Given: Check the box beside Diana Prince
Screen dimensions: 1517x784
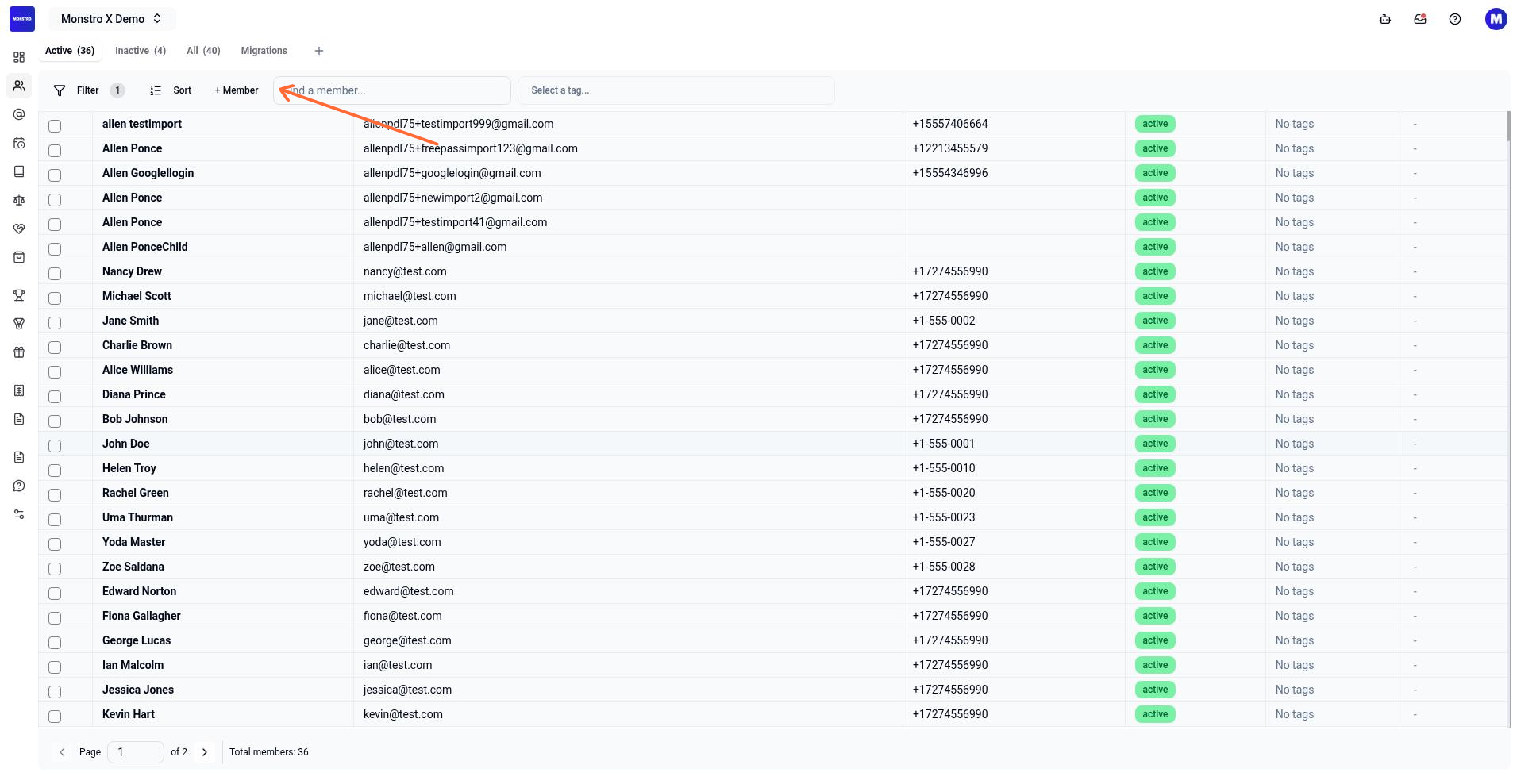Looking at the screenshot, I should pos(55,396).
